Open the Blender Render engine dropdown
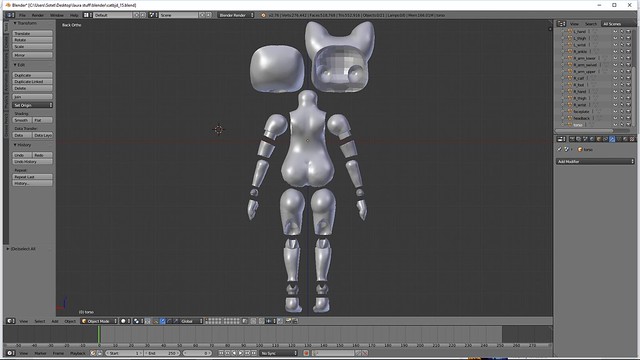The image size is (640, 360). click(x=236, y=15)
